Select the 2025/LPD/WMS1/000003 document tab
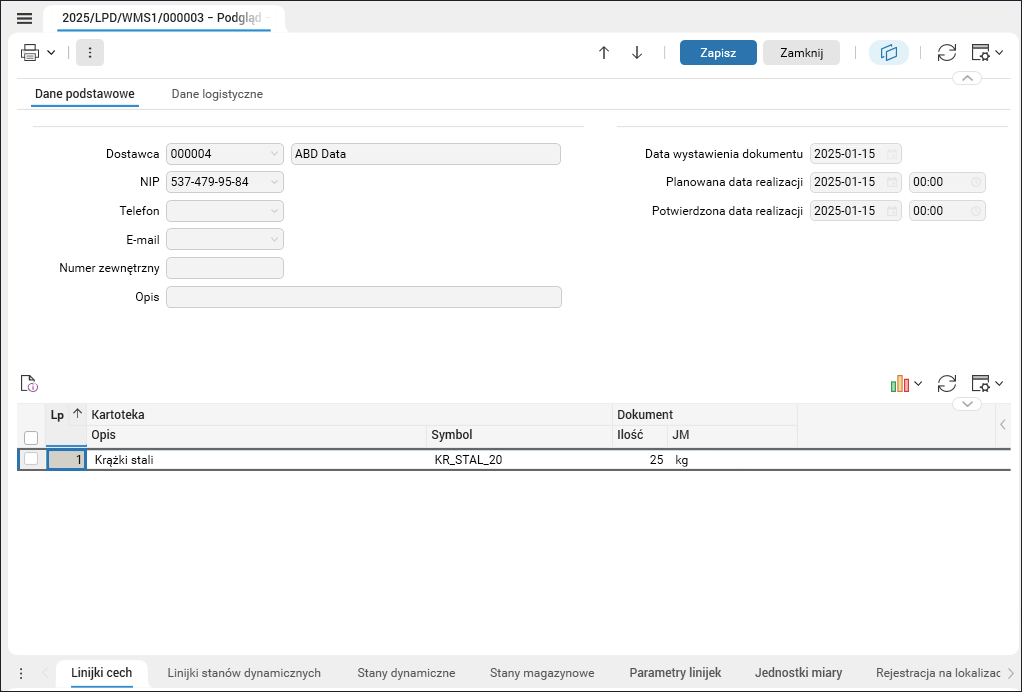Viewport: 1022px width, 692px height. tap(163, 18)
